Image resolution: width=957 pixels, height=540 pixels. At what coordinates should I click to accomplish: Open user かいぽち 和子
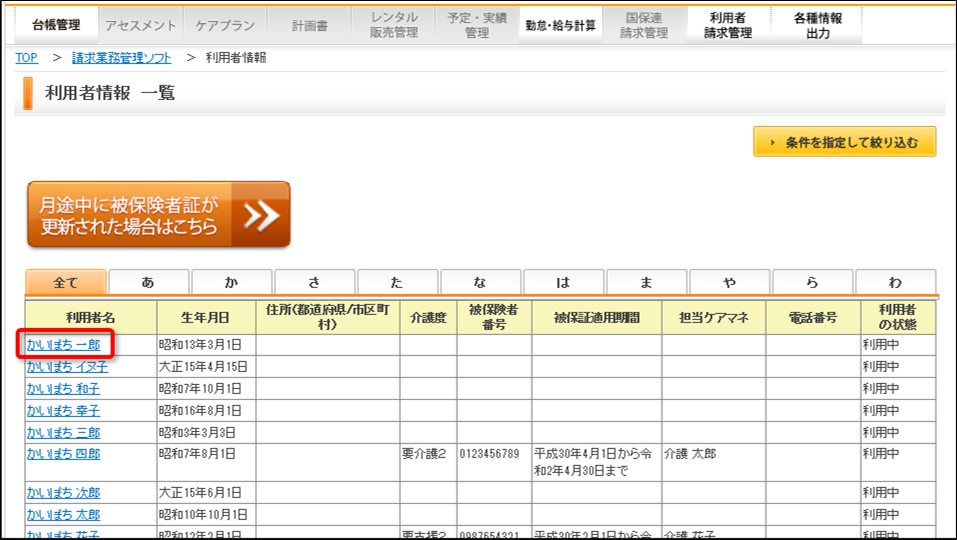(63, 389)
